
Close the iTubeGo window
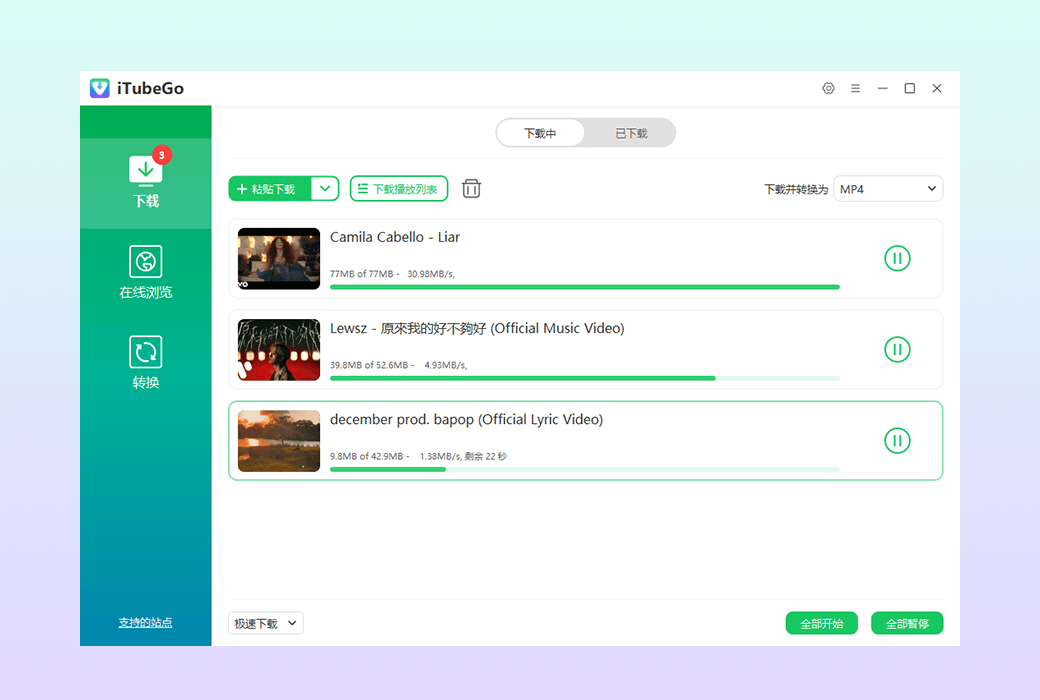[937, 88]
